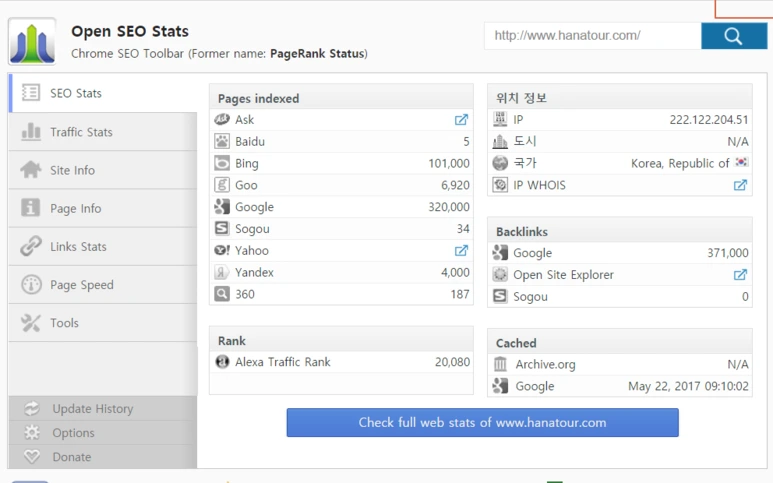Click the Update History refresh icon

(32, 409)
